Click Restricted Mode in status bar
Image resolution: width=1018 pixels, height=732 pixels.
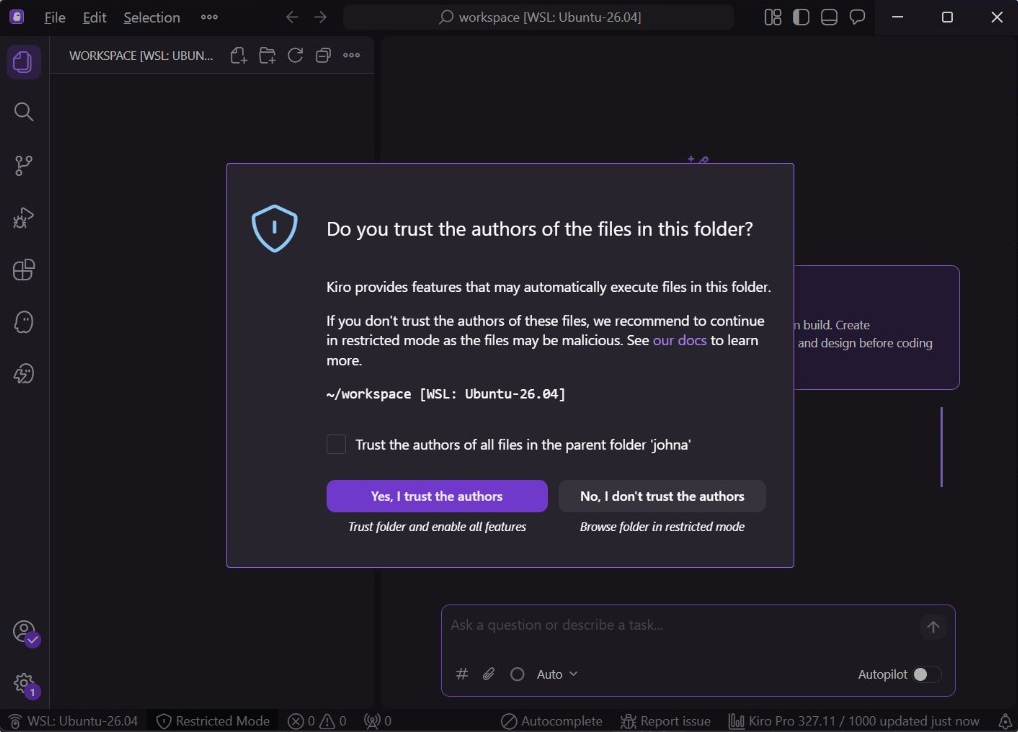[x=213, y=721]
